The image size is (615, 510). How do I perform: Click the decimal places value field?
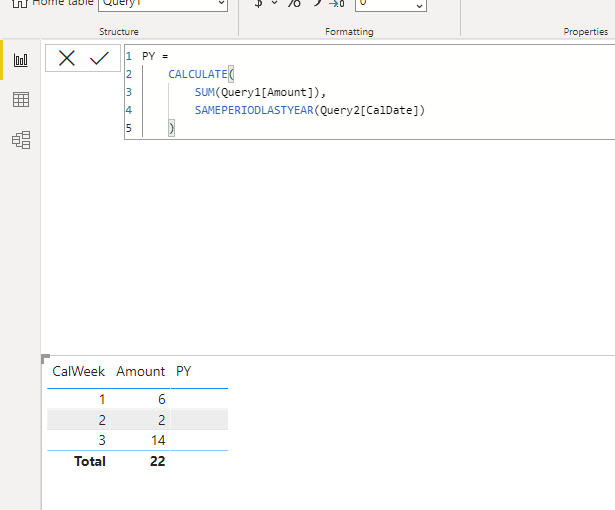tap(391, 4)
